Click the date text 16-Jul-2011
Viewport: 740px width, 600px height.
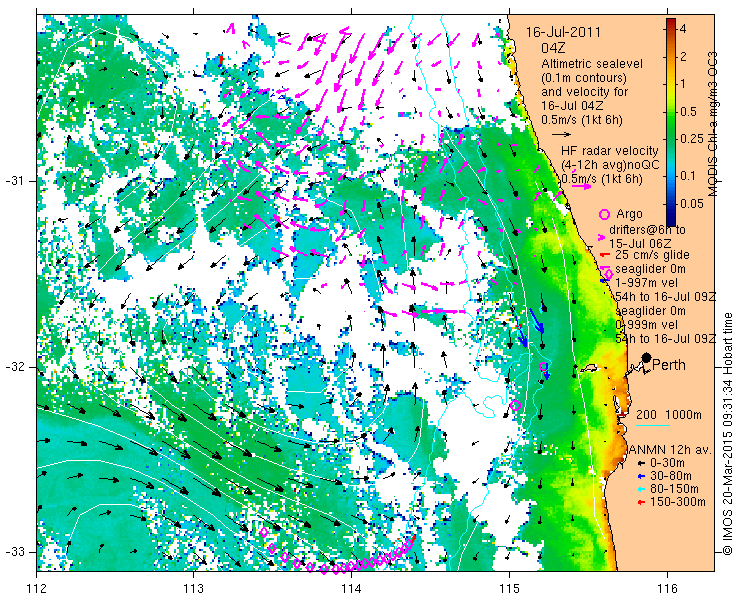[563, 33]
